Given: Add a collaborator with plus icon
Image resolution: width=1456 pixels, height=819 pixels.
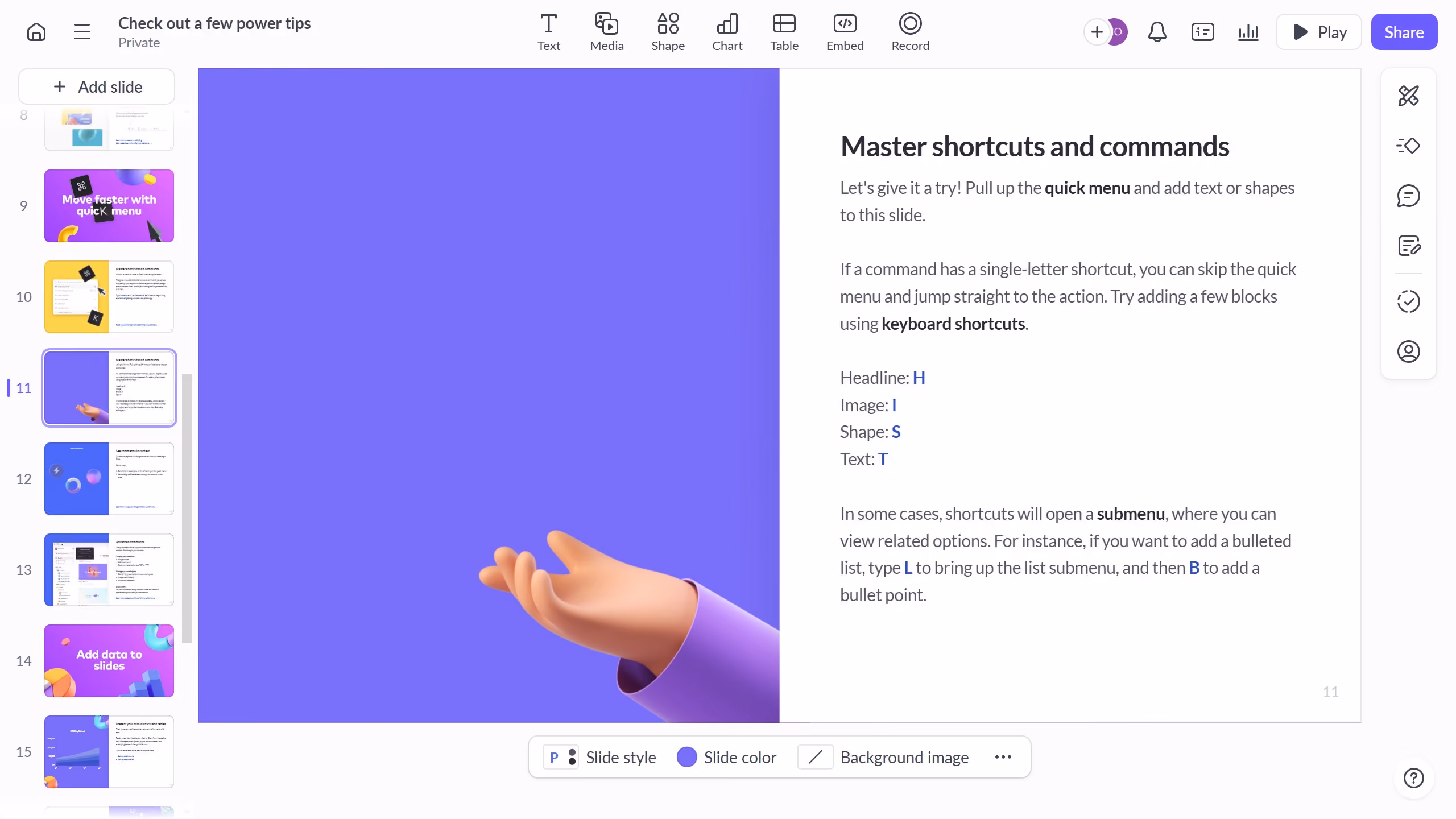Looking at the screenshot, I should pyautogui.click(x=1097, y=32).
